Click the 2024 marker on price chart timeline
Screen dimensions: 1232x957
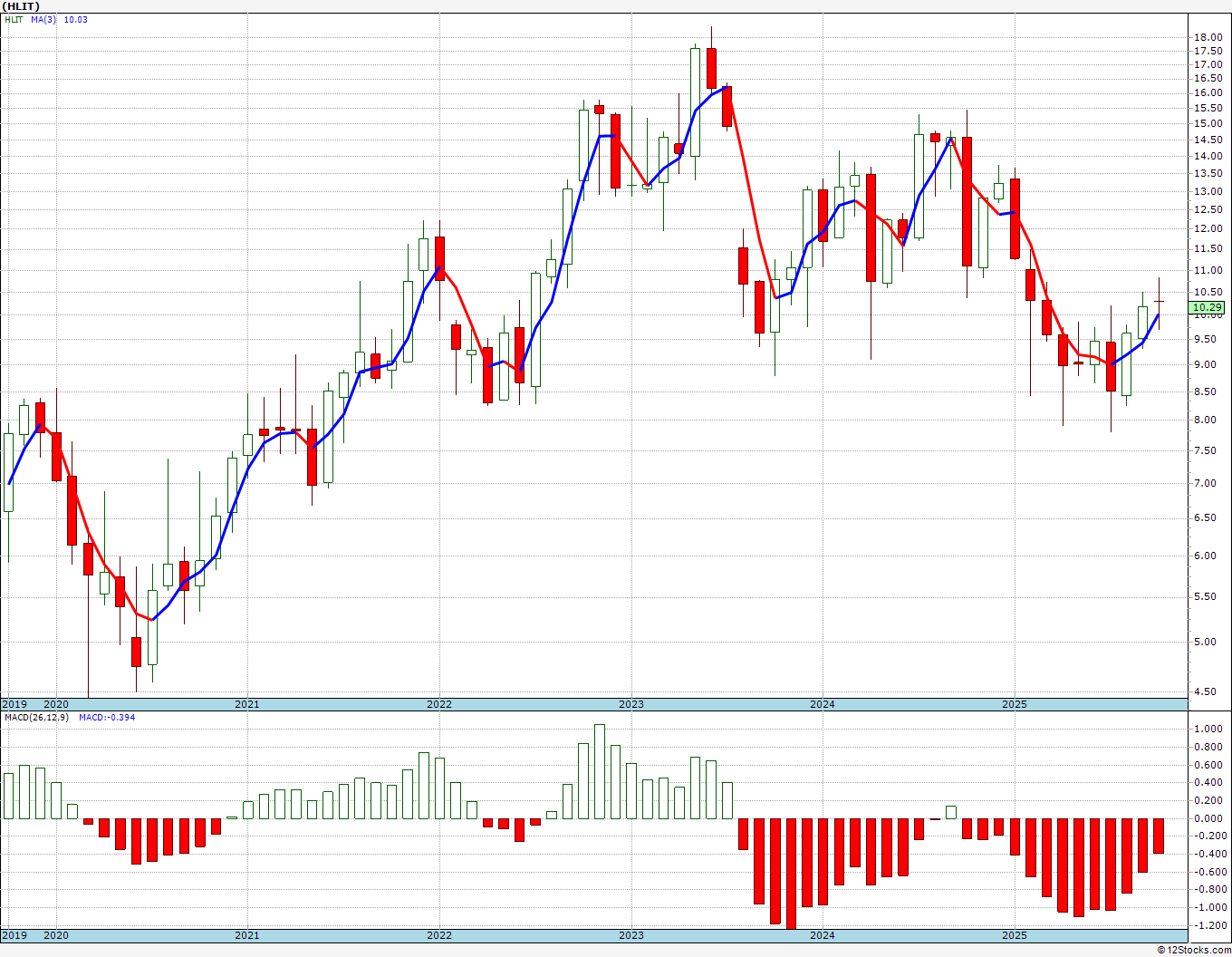823,704
